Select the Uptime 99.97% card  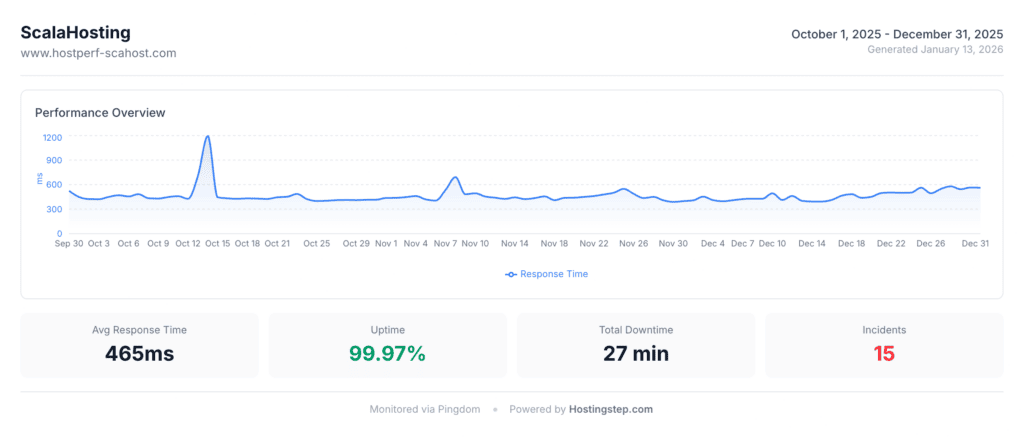(x=387, y=345)
